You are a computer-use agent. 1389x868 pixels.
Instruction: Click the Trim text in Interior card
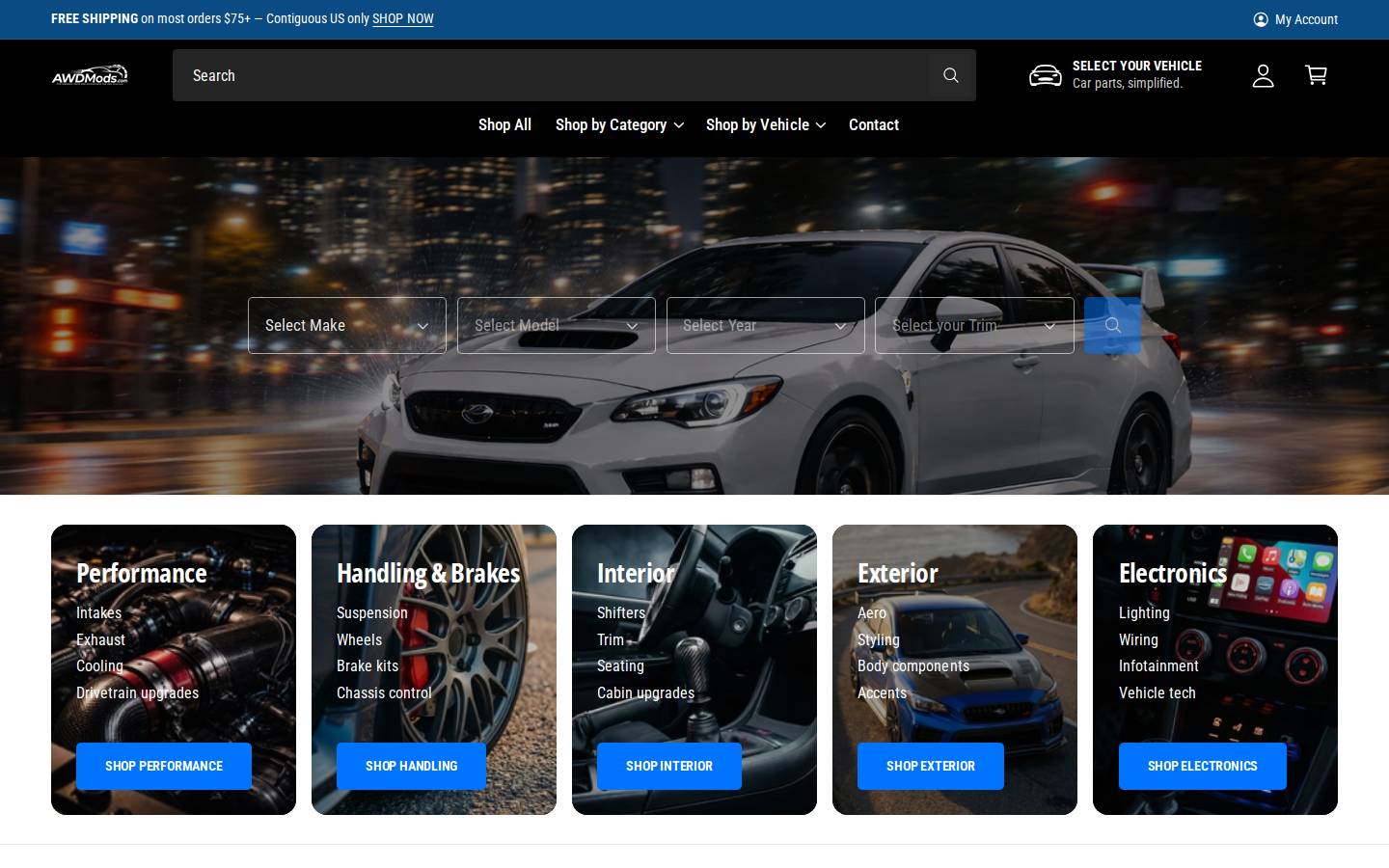(x=611, y=639)
